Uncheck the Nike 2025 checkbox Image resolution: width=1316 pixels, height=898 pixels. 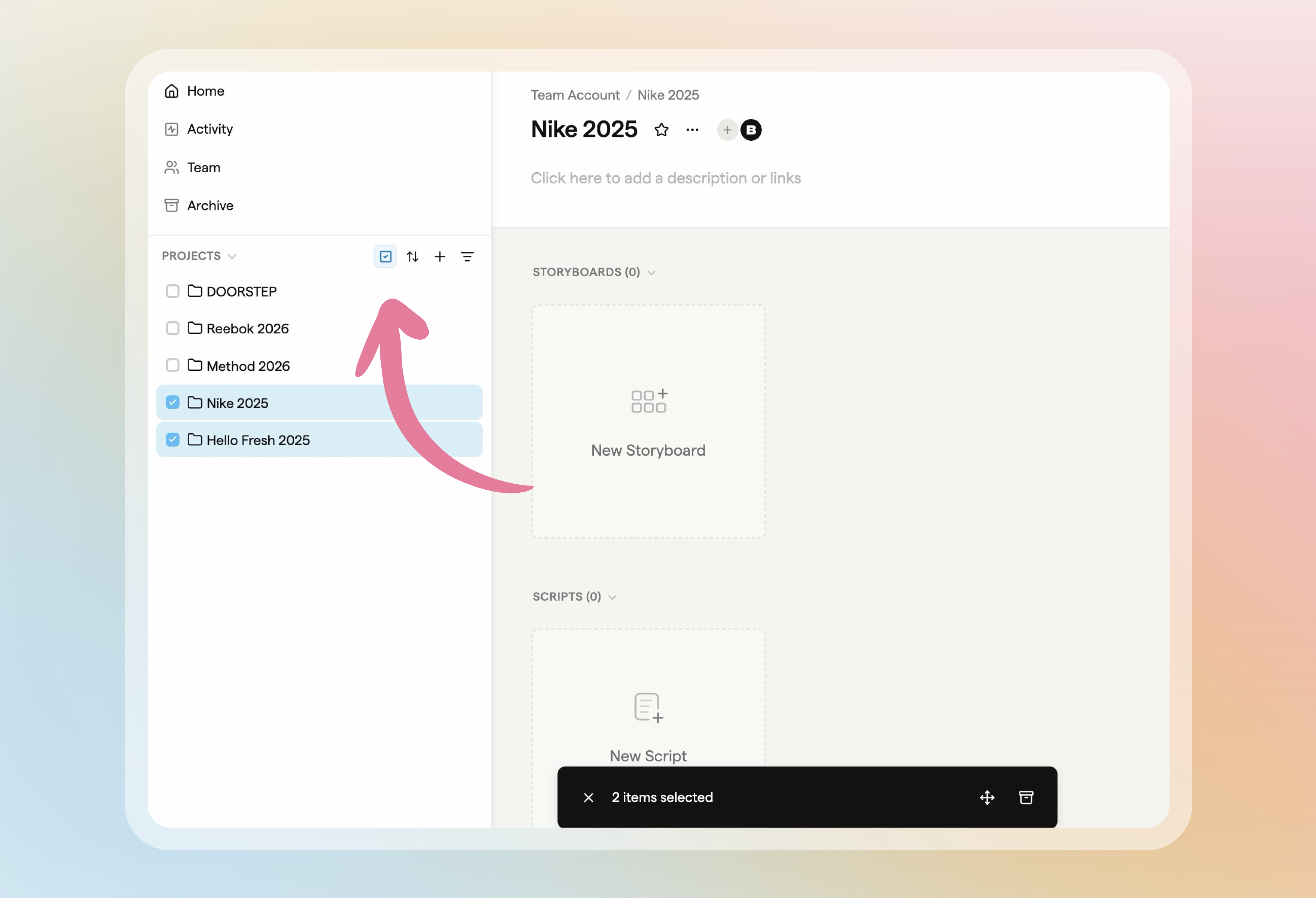[x=173, y=403]
